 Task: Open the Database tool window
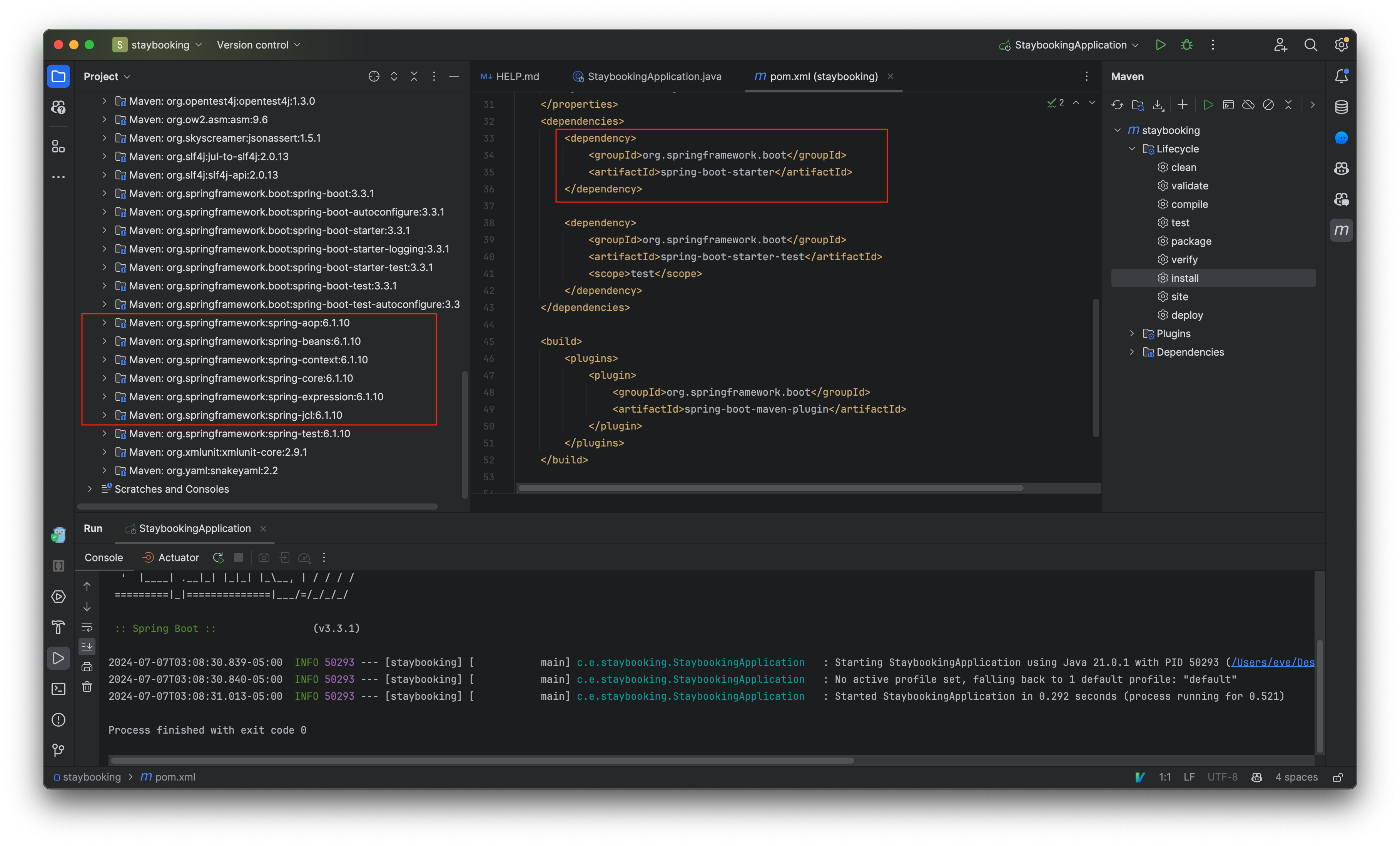(x=1341, y=107)
